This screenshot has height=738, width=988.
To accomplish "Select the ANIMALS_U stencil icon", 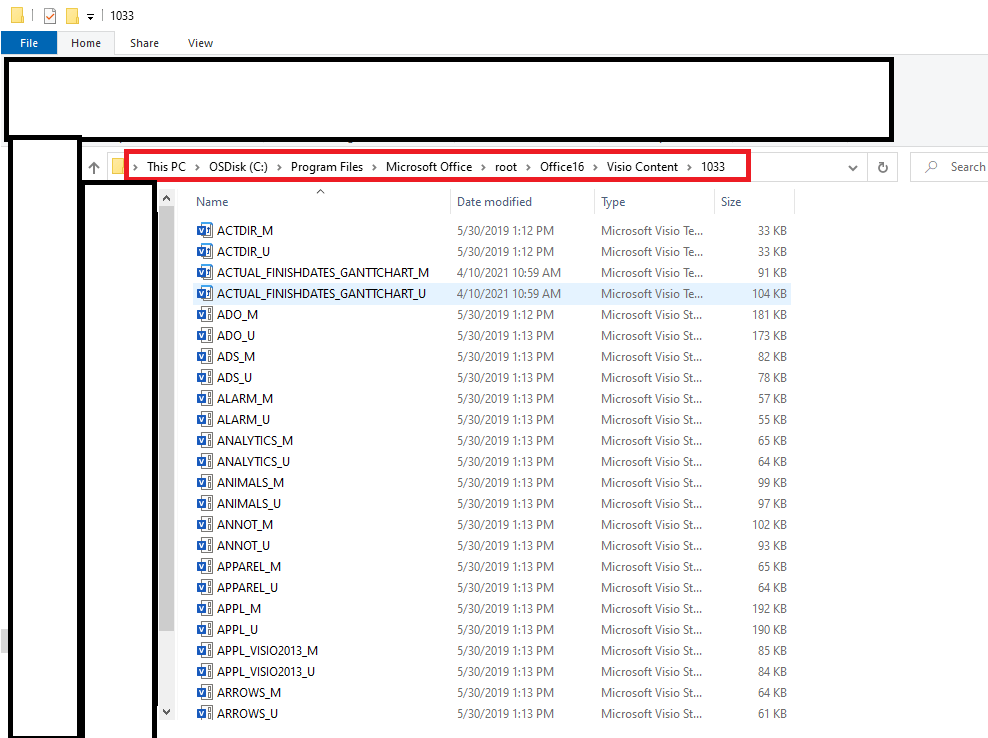I will pyautogui.click(x=204, y=504).
